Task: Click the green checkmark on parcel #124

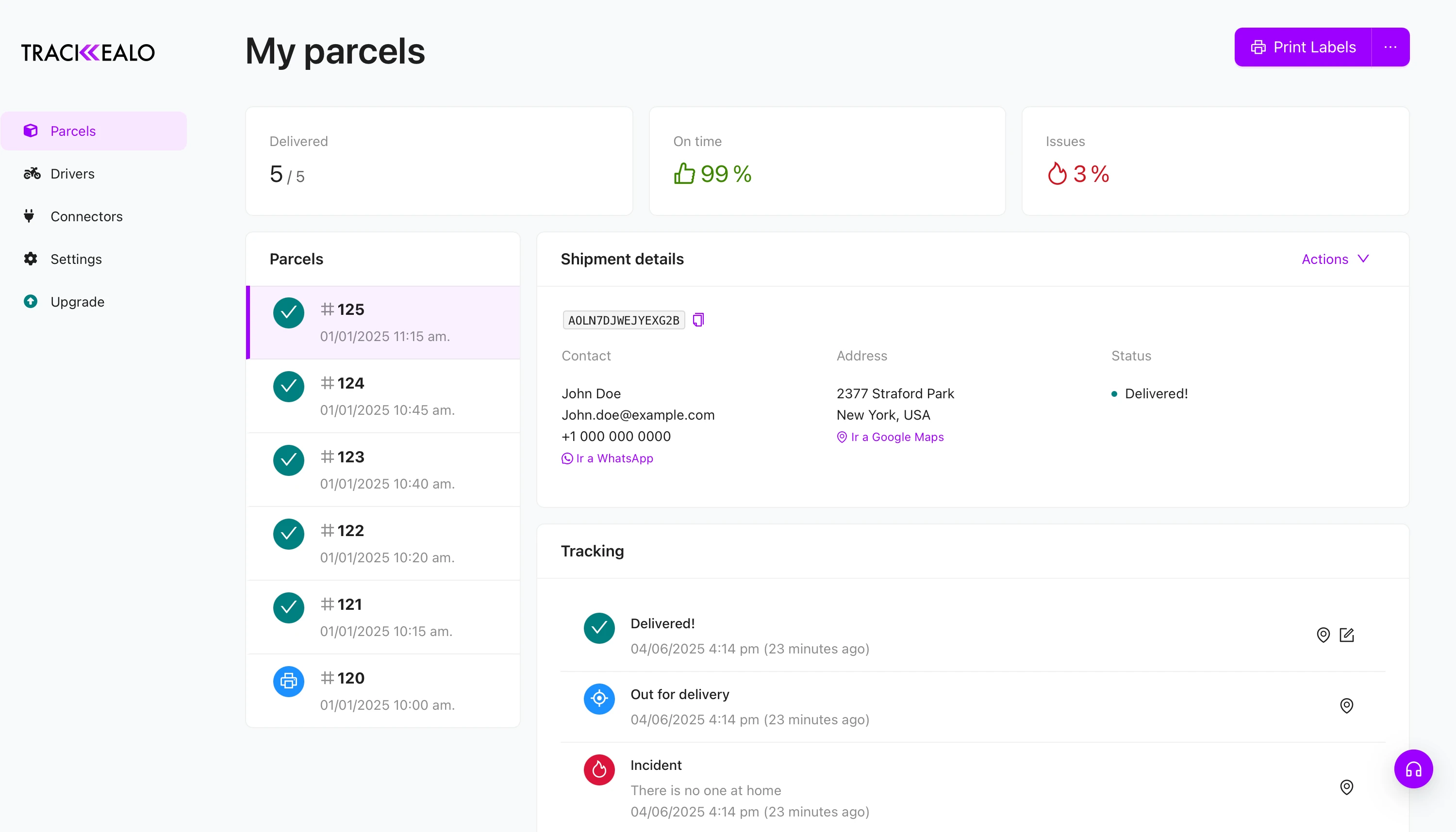Action: tap(289, 387)
